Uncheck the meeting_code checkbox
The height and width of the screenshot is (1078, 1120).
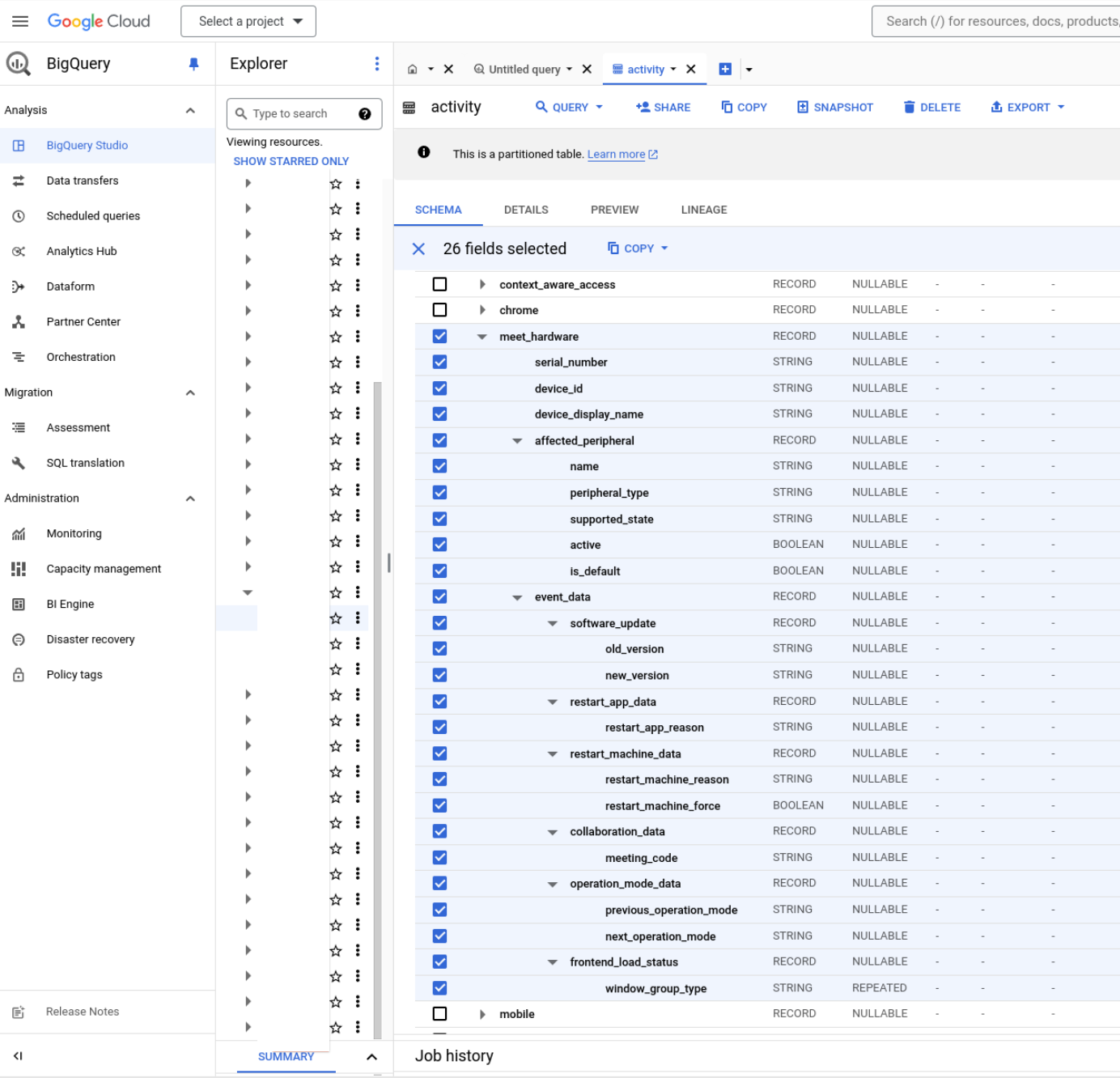[x=439, y=858]
